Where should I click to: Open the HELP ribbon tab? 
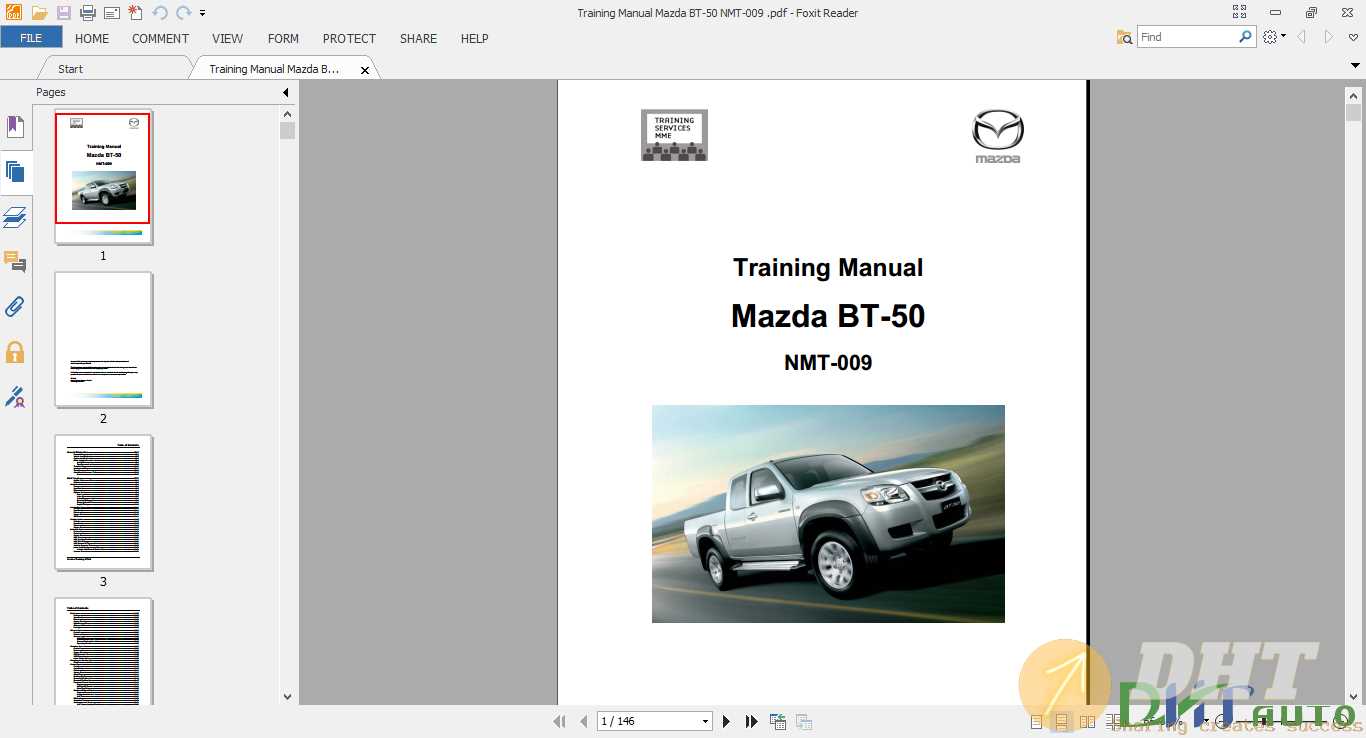tap(474, 38)
